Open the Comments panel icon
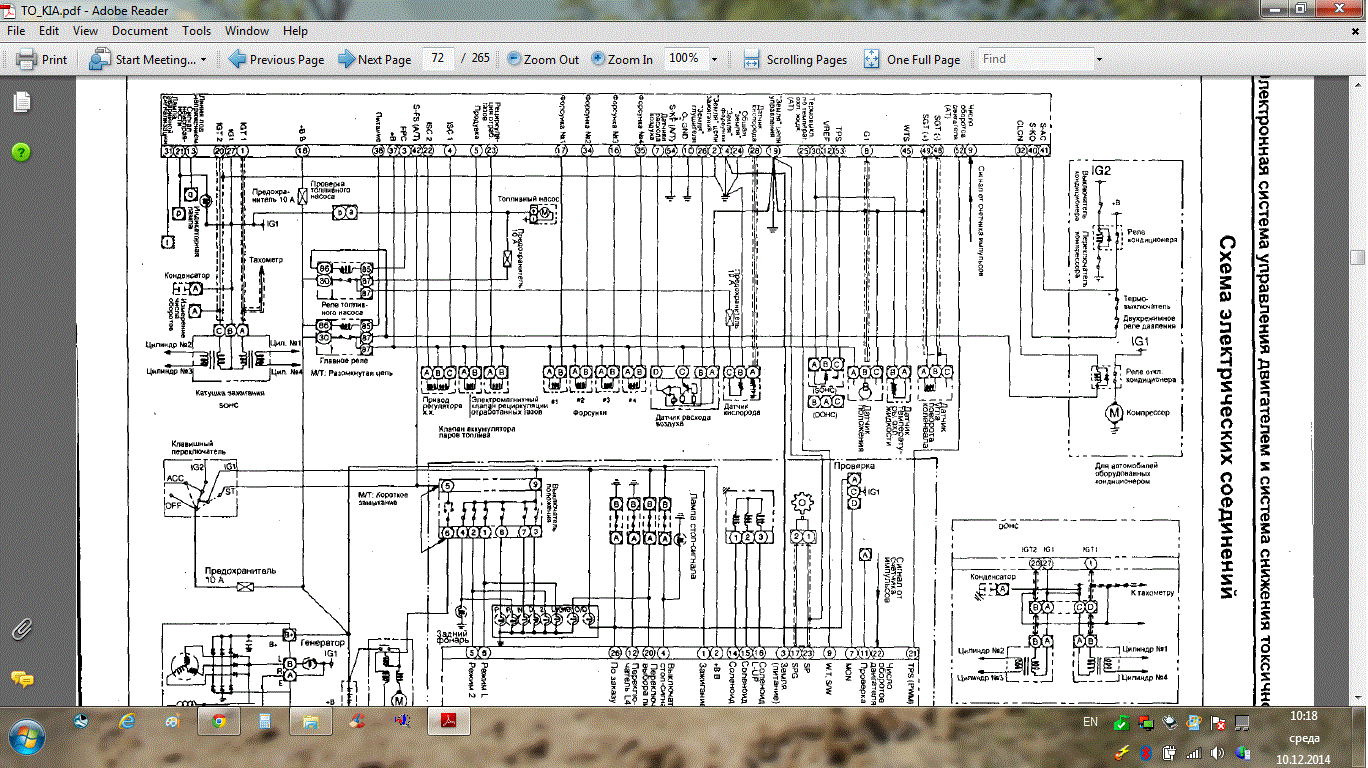Viewport: 1368px width, 768px height. 22,679
